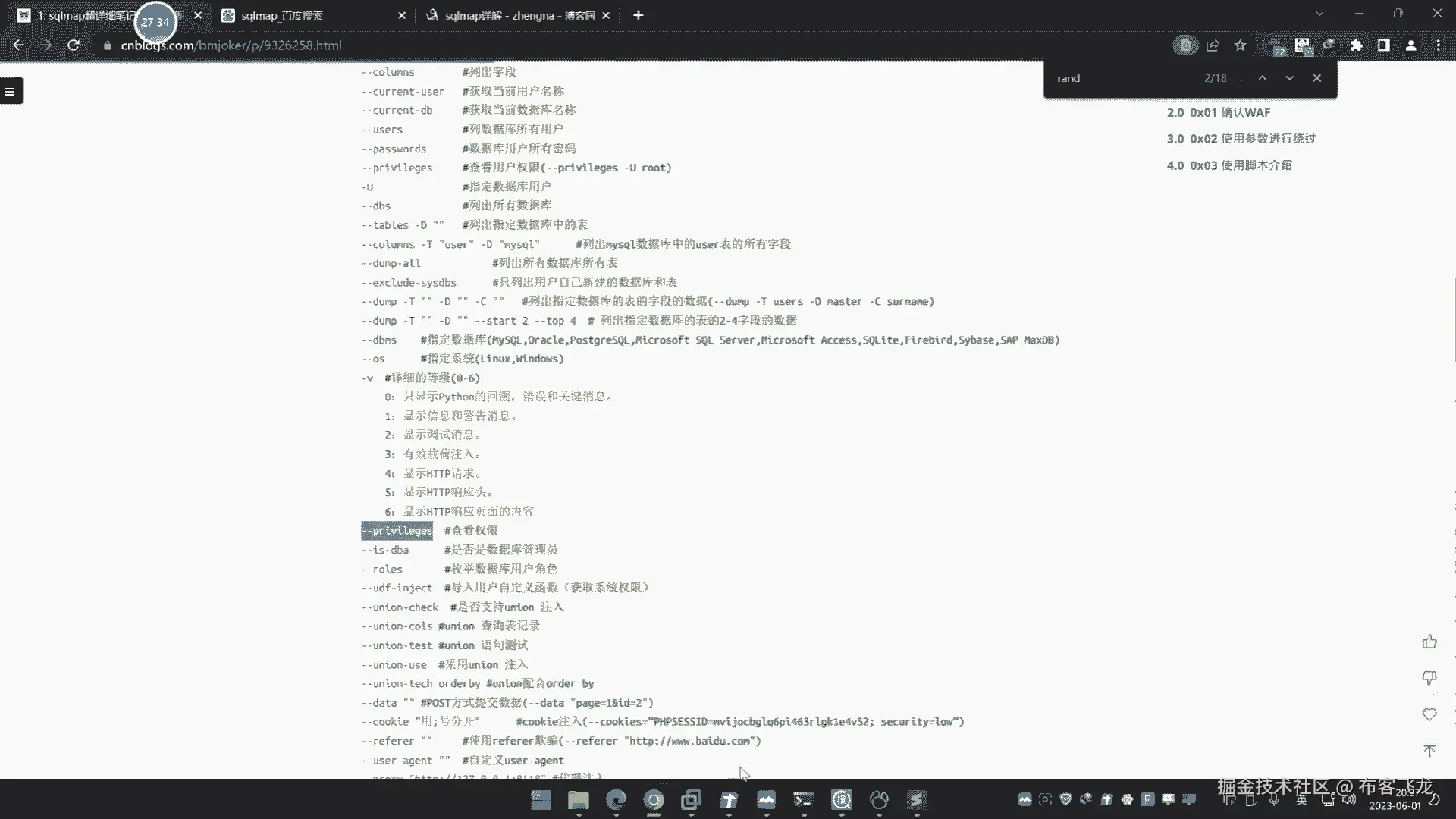Click the find bar text field

coord(1122,78)
